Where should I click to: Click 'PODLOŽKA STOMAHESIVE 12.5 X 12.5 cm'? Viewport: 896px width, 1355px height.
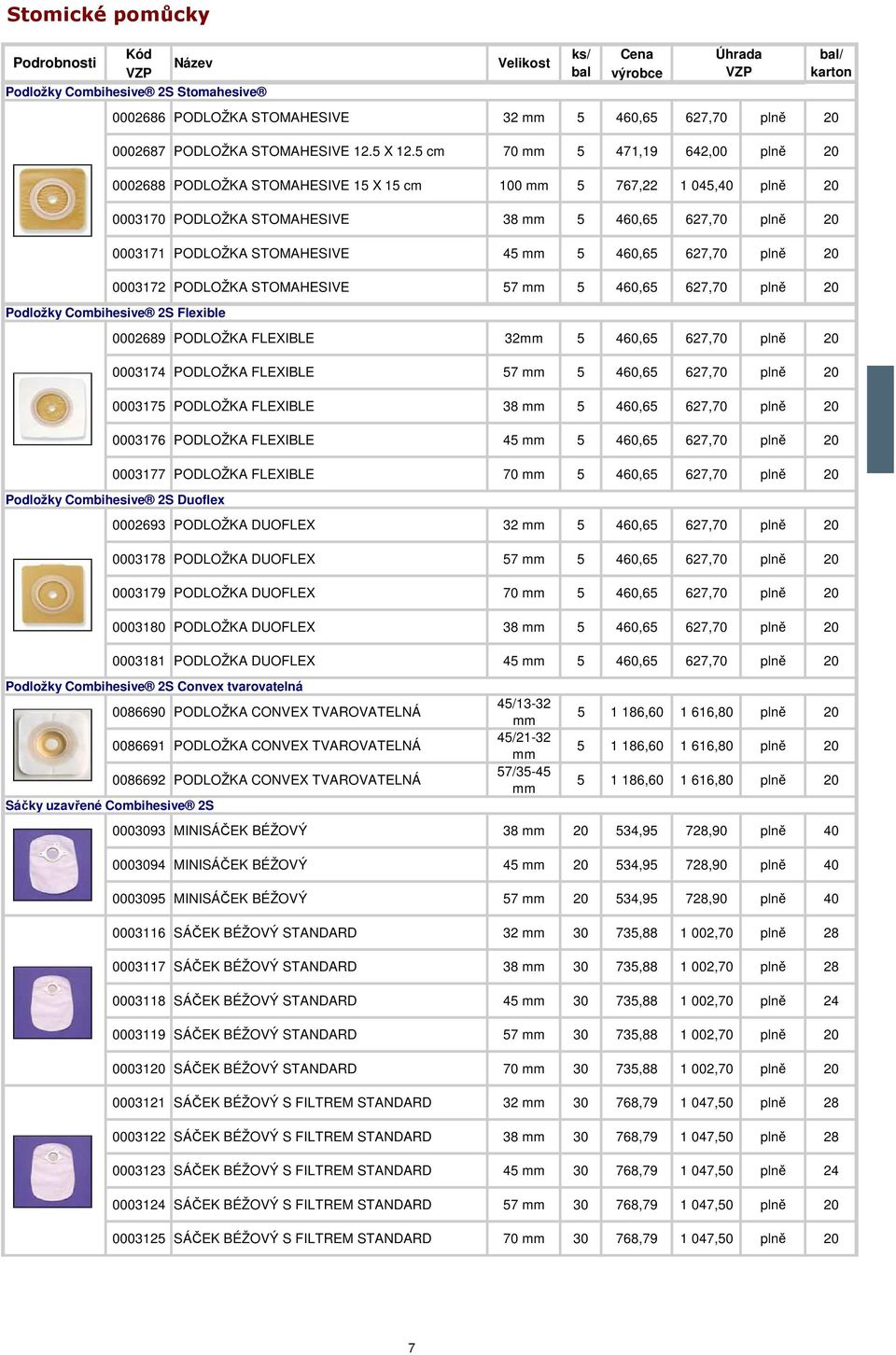pos(309,151)
